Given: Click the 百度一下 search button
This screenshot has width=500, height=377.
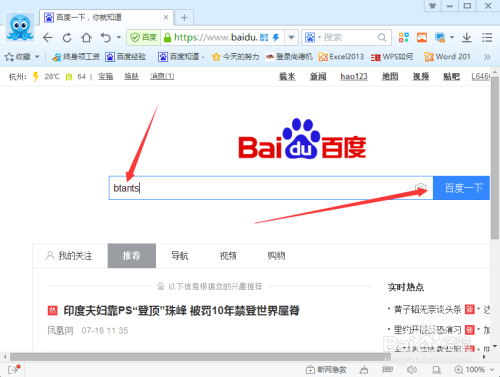Looking at the screenshot, I should point(461,188).
